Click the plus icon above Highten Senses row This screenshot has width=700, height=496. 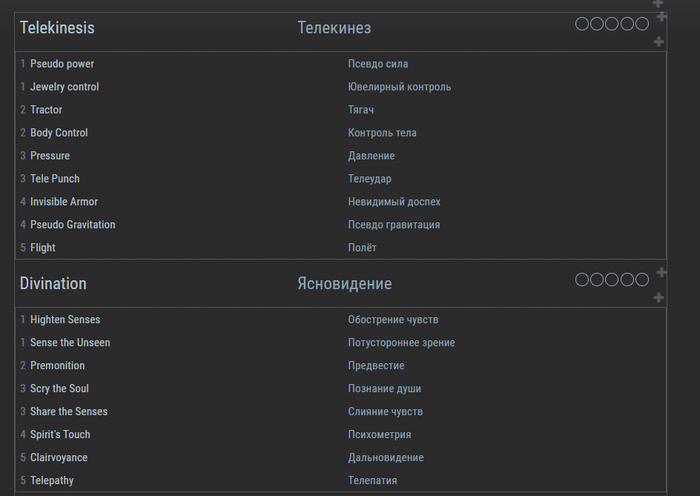coord(658,298)
